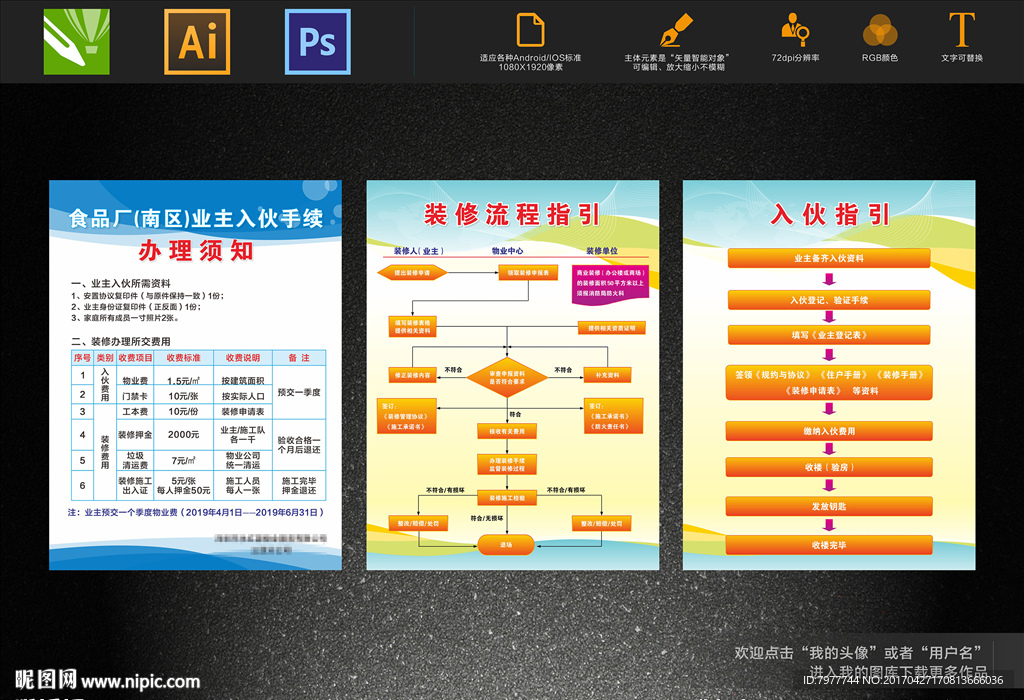
Task: Click the green CorelDRAW application icon
Action: [x=76, y=41]
